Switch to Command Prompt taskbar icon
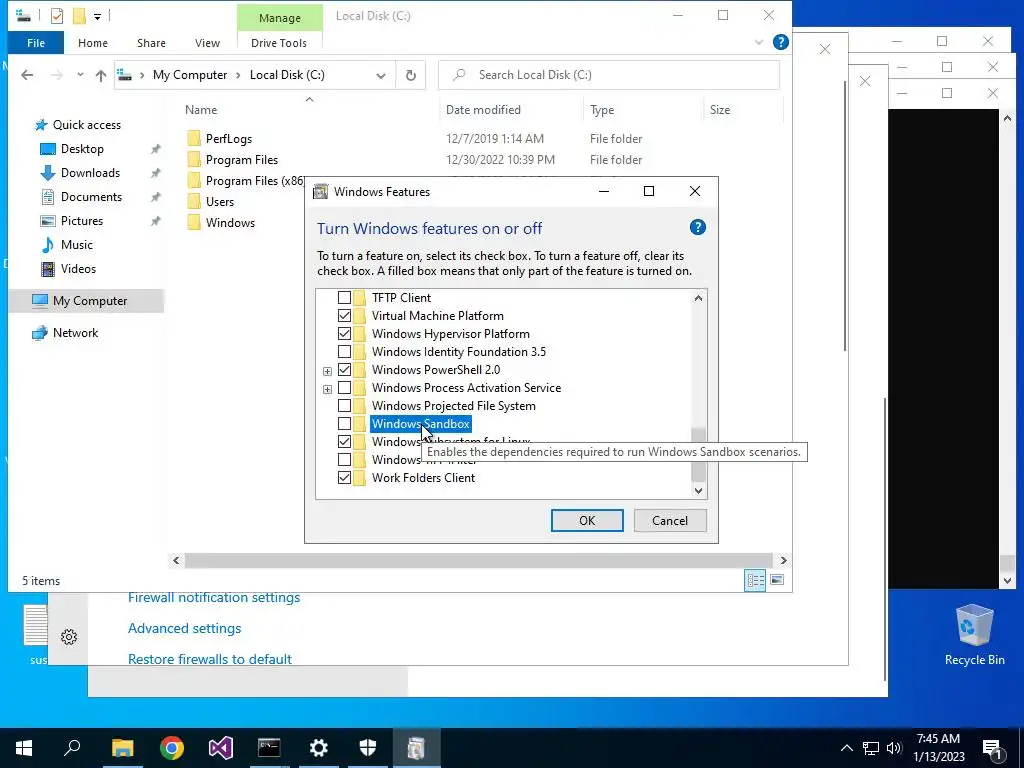1024x768 pixels. point(269,748)
